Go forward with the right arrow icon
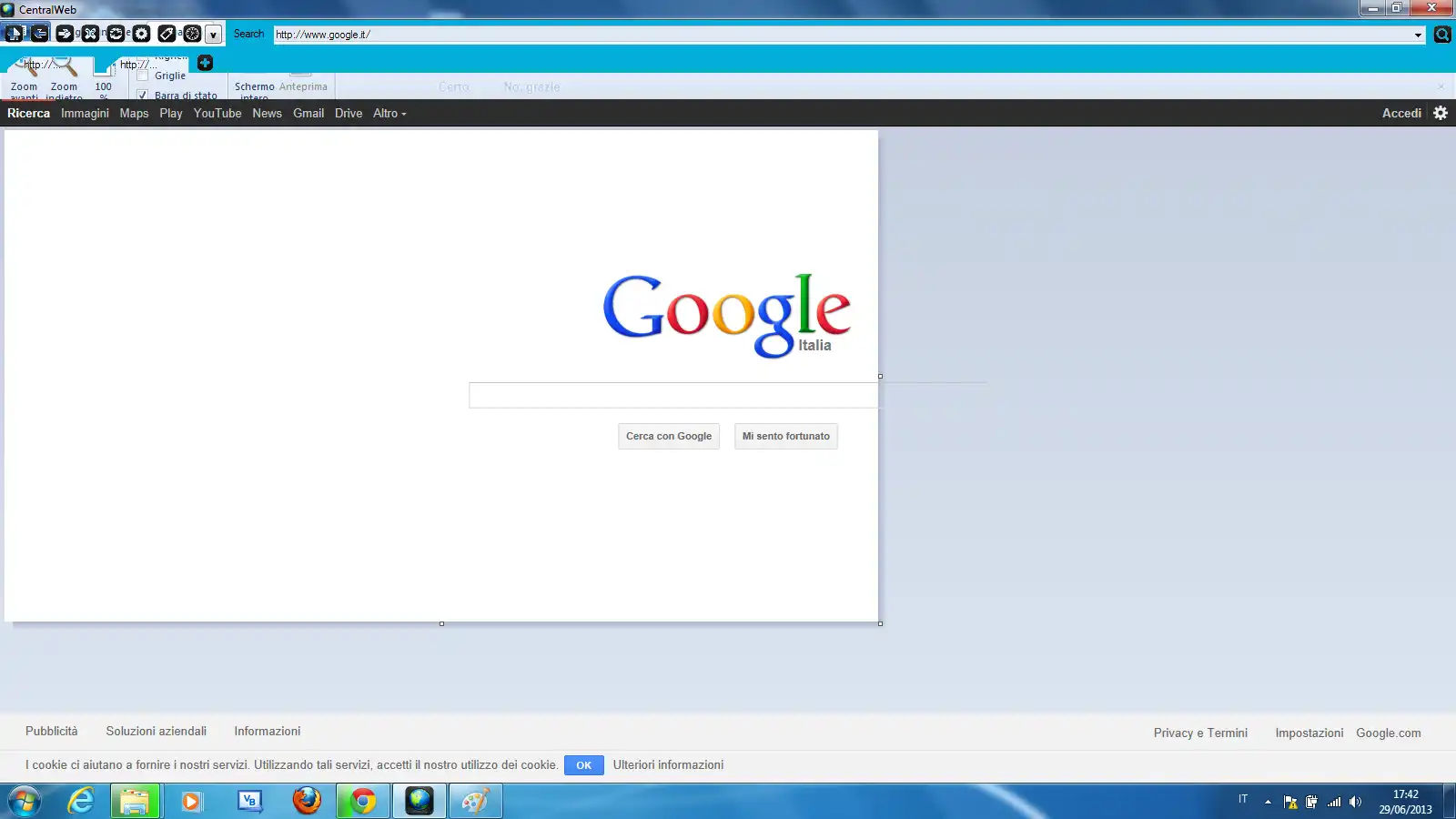The image size is (1456, 819). [x=65, y=34]
